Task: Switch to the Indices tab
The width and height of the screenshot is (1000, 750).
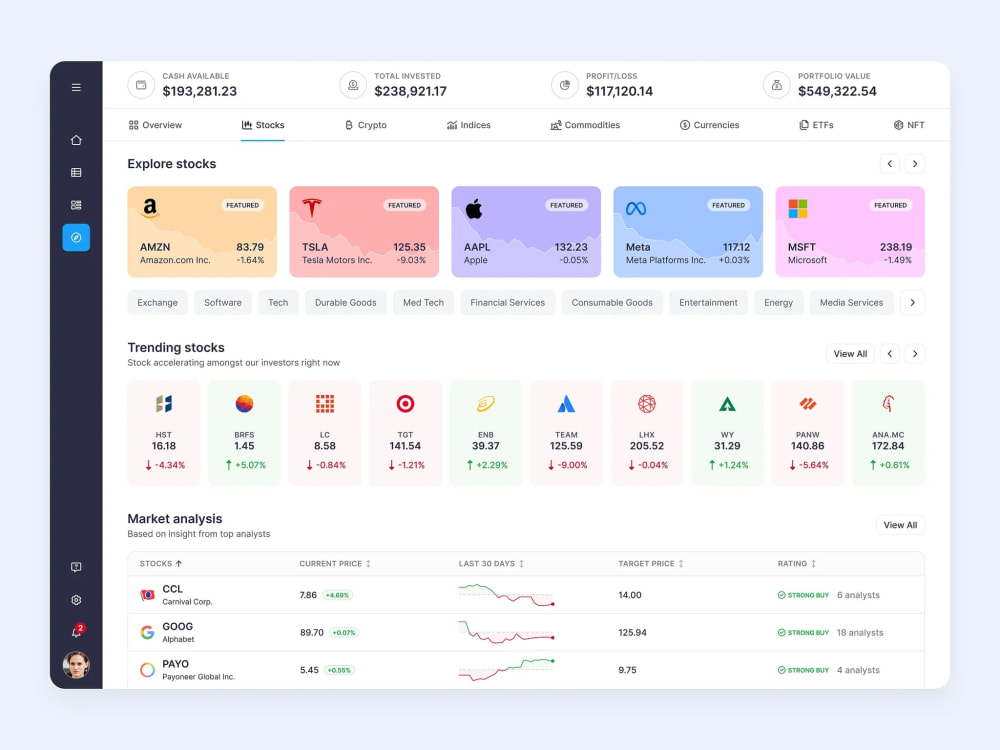Action: [x=469, y=125]
